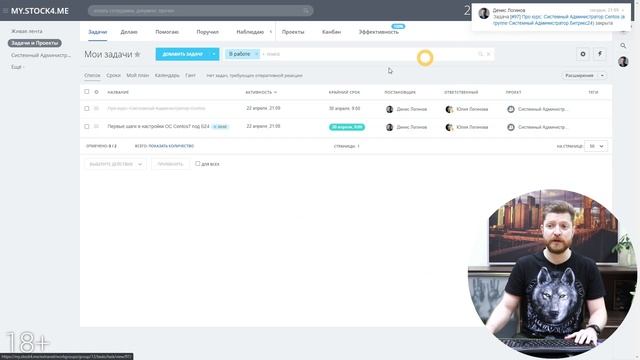Switch to the Гант view
Screen dimensions: 640x360
pyautogui.click(x=190, y=76)
